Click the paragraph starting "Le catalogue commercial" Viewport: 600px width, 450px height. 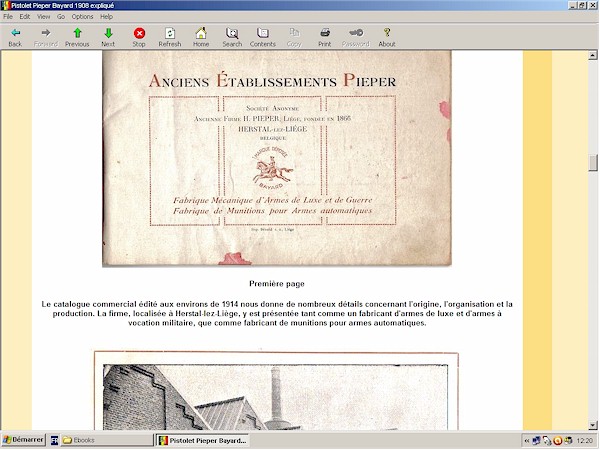(277, 314)
